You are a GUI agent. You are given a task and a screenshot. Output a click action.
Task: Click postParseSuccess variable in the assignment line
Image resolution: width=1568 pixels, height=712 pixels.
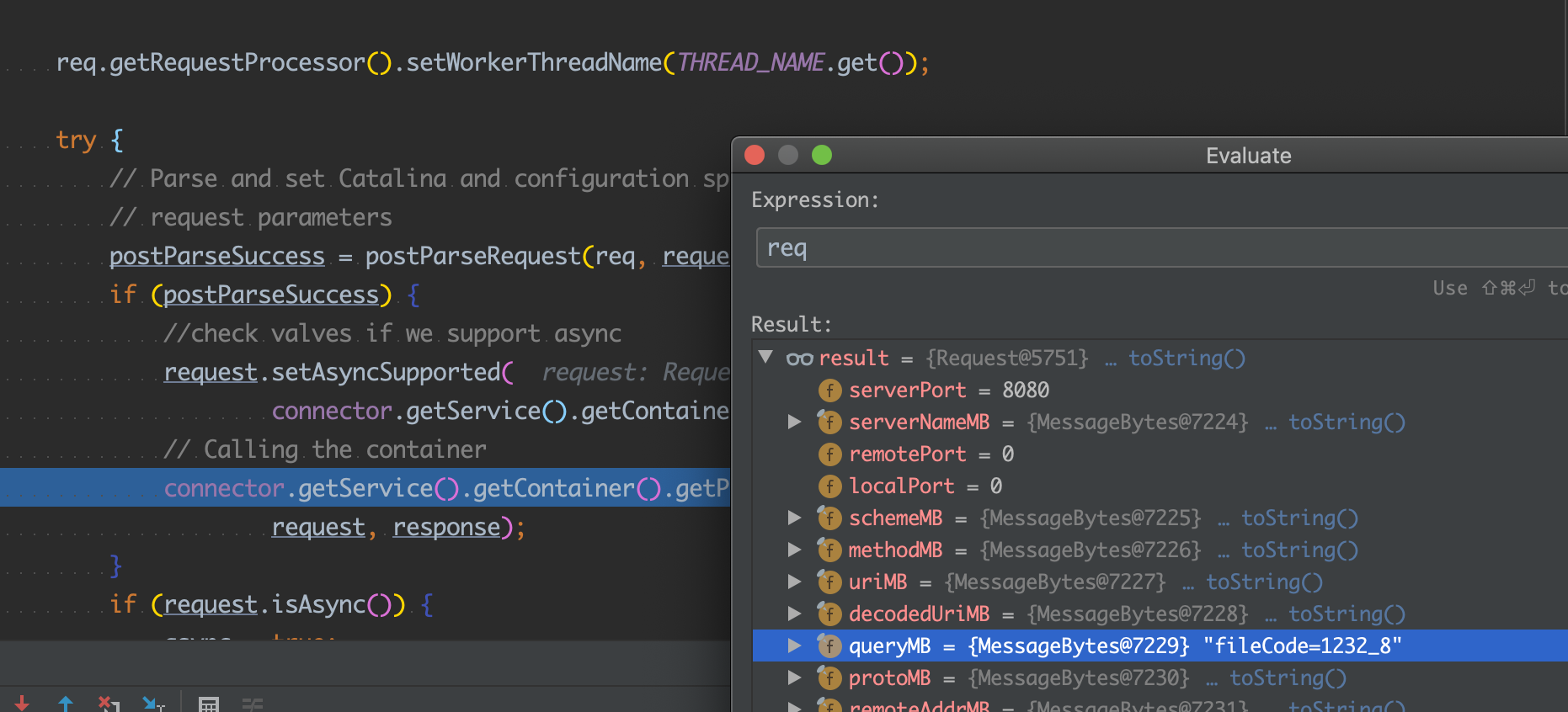217,257
